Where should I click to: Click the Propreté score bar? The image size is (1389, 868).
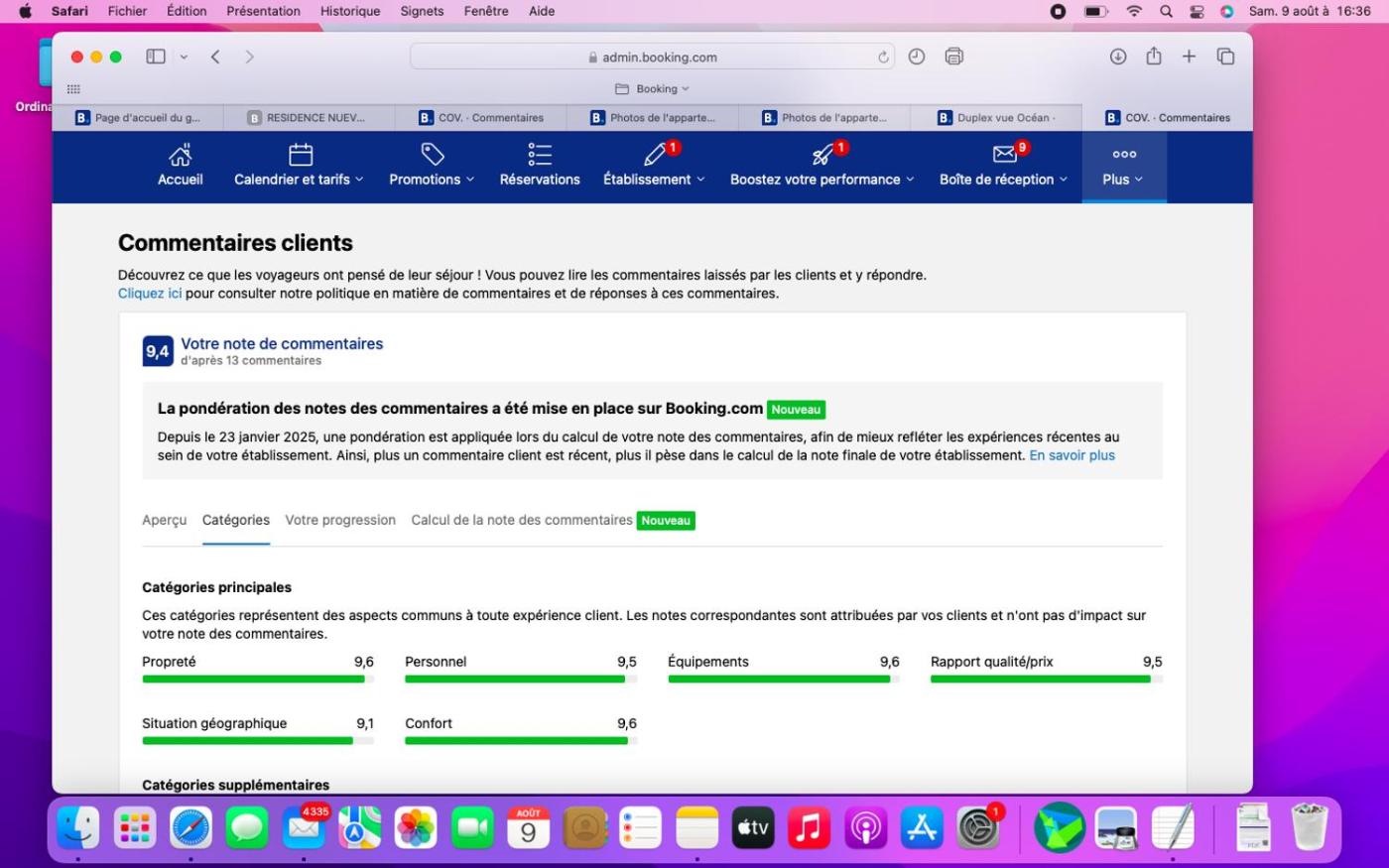(257, 680)
